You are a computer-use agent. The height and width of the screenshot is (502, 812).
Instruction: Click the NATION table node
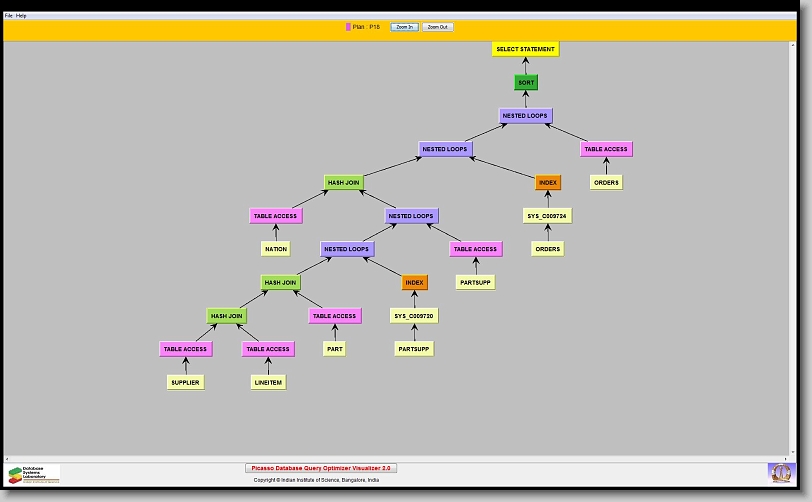(276, 249)
